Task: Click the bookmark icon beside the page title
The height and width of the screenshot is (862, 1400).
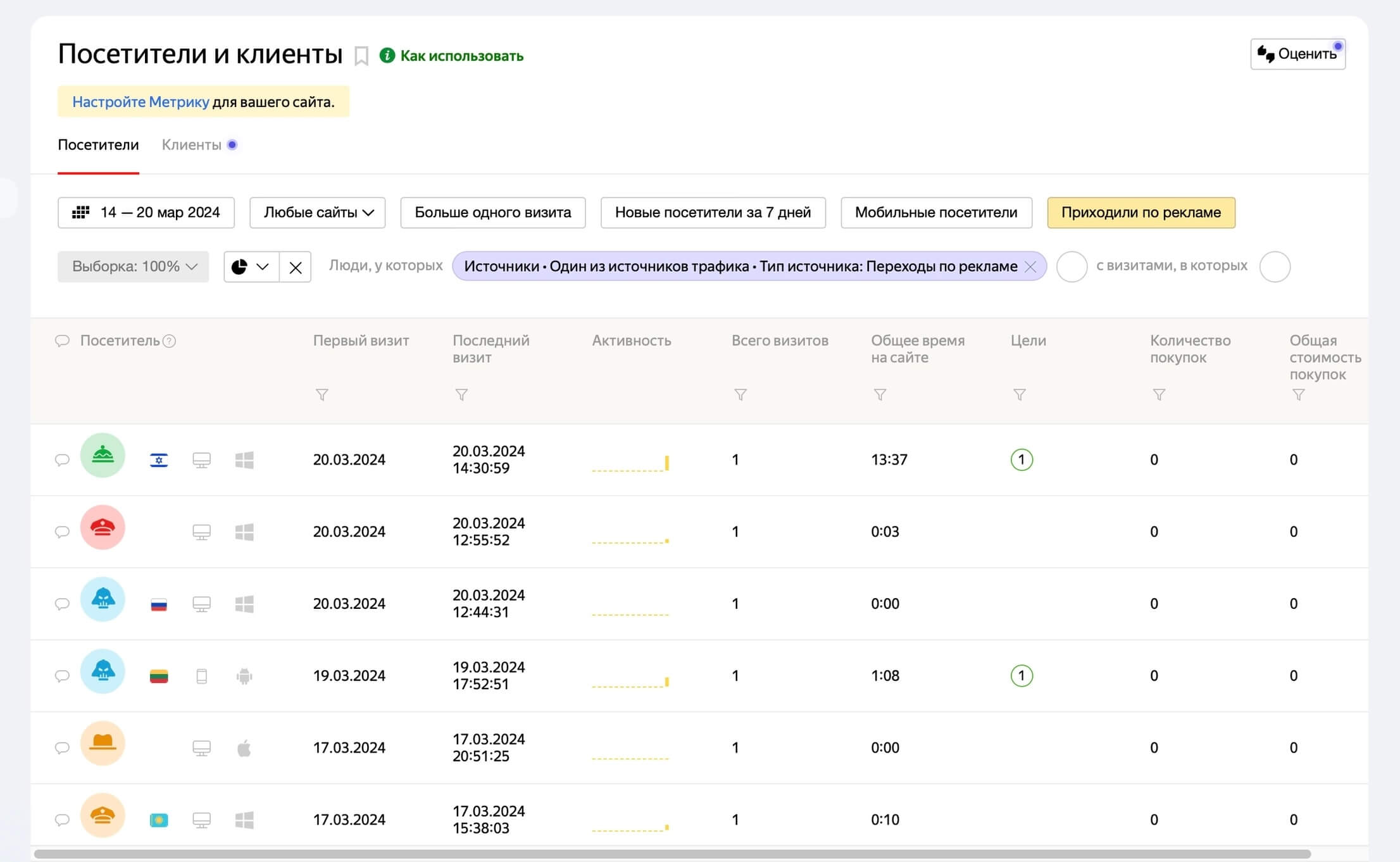Action: (x=361, y=56)
